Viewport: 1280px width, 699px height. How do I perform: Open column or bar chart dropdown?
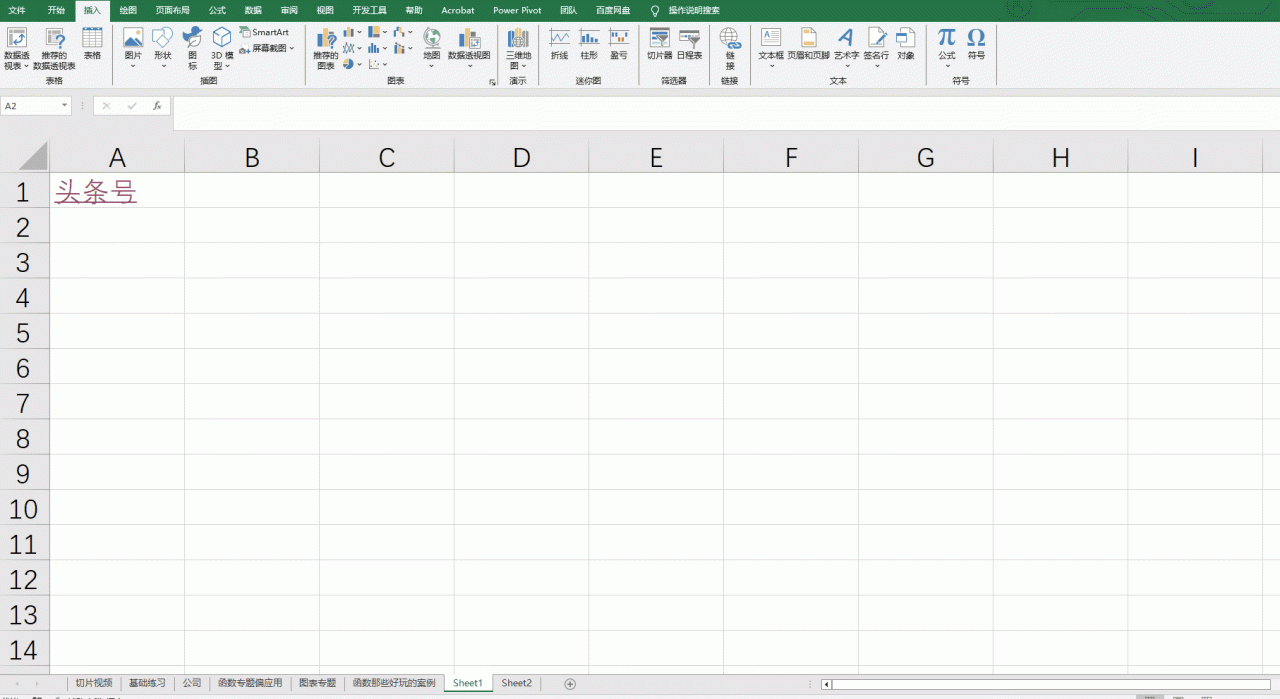(353, 32)
